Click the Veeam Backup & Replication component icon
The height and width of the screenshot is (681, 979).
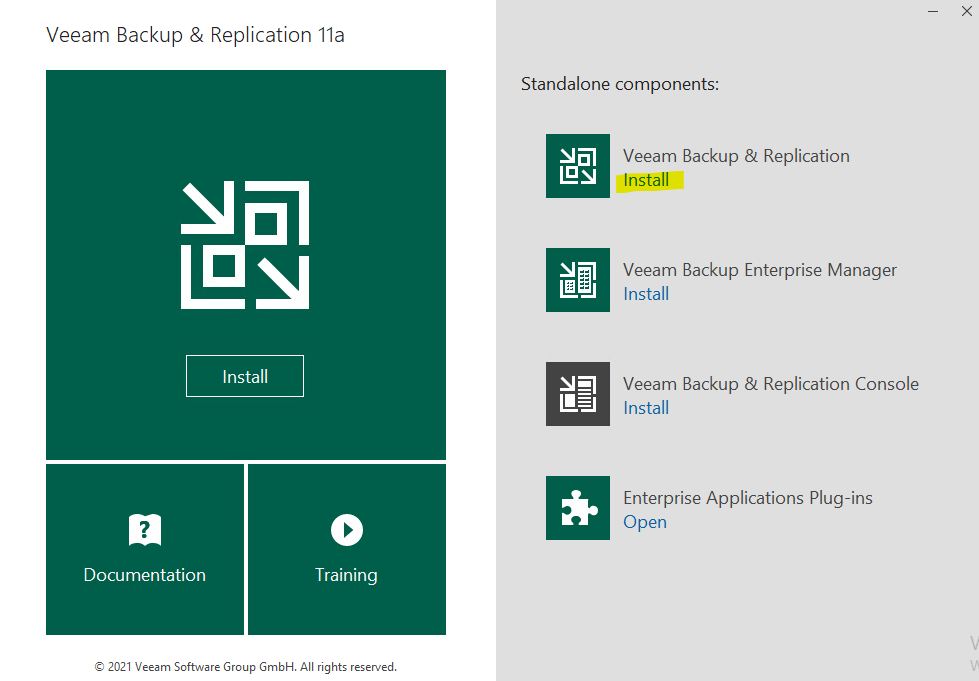[578, 166]
